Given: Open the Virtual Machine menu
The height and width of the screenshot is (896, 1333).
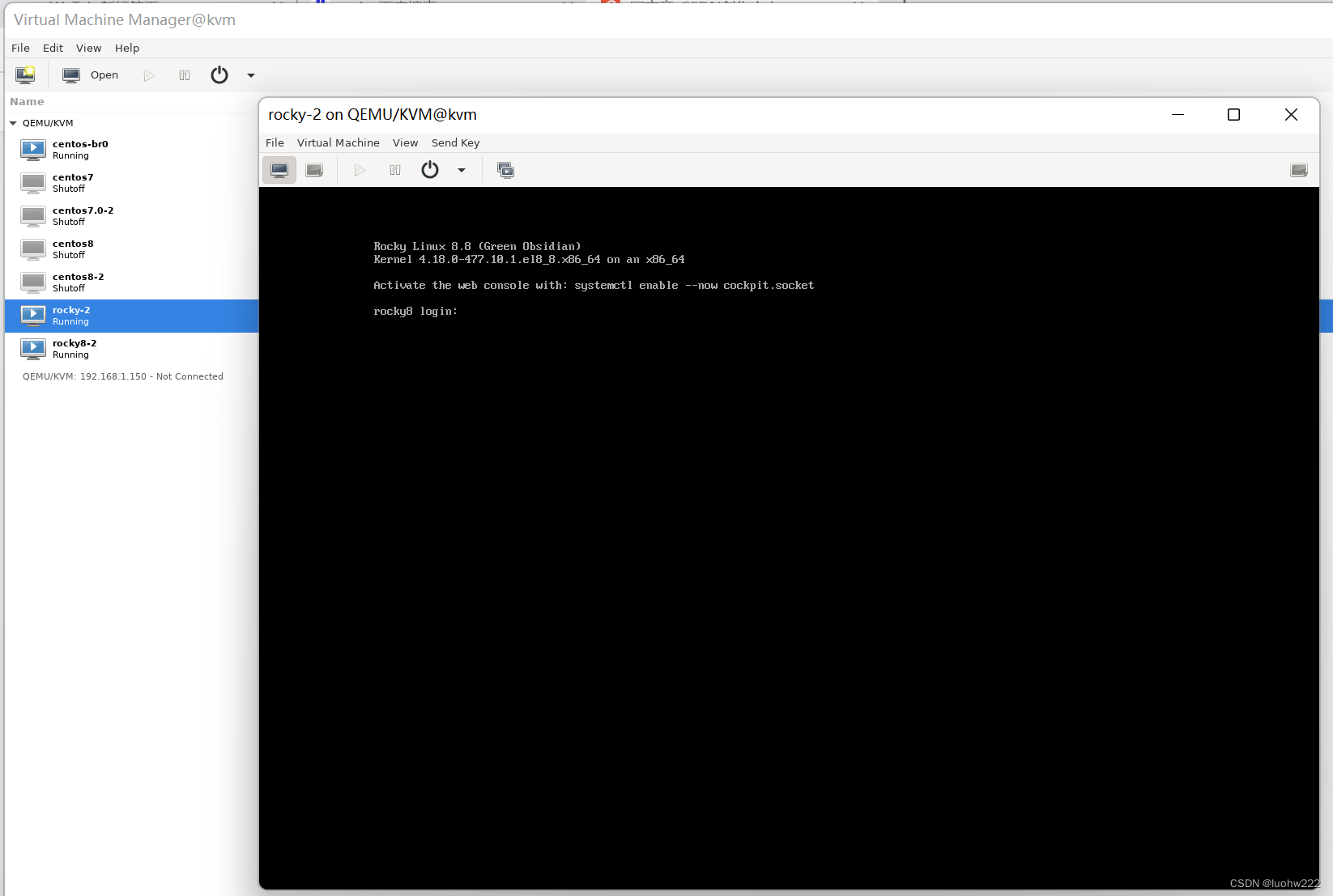Looking at the screenshot, I should (x=339, y=142).
